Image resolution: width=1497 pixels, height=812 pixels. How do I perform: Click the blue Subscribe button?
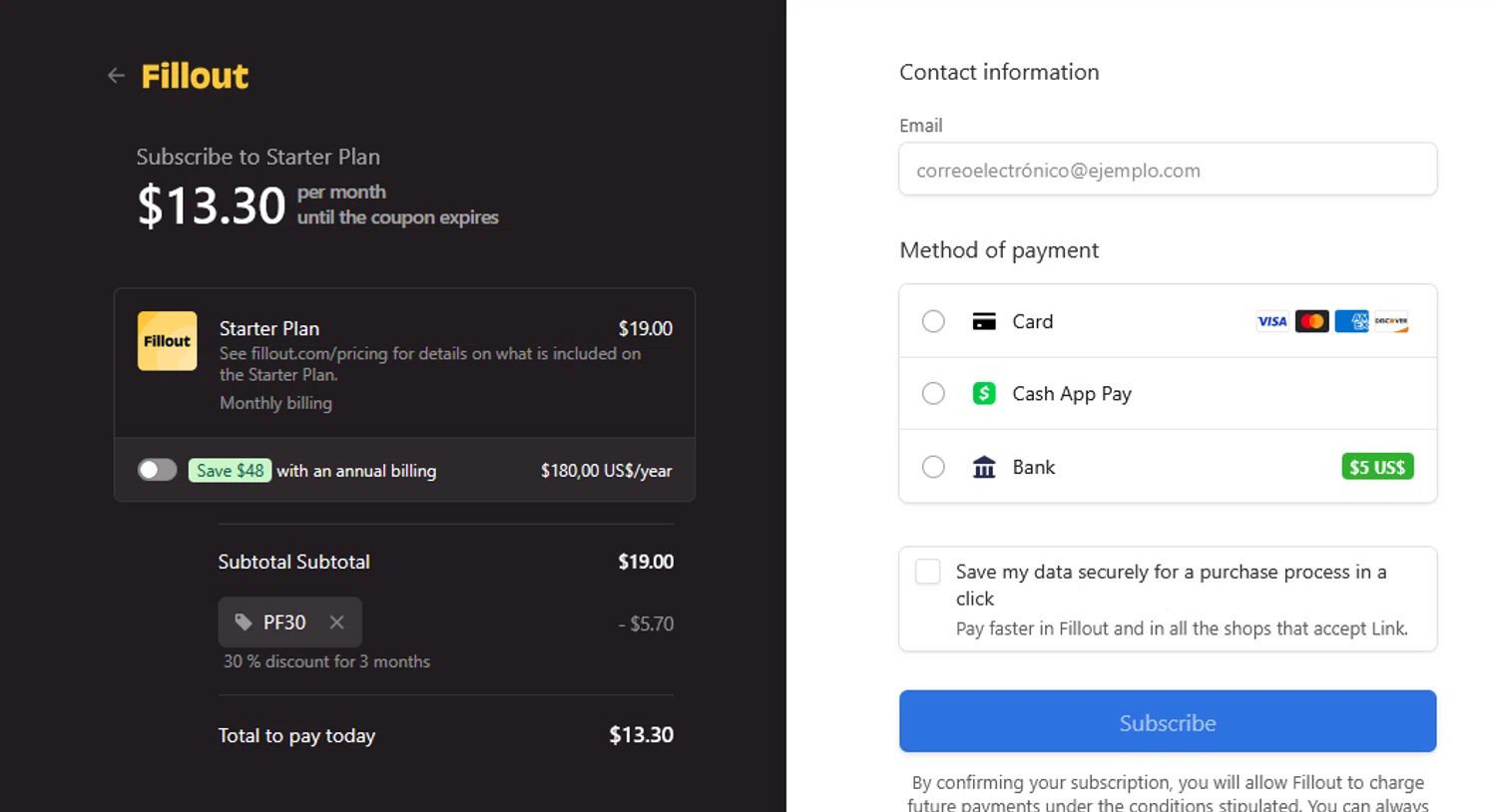point(1168,721)
